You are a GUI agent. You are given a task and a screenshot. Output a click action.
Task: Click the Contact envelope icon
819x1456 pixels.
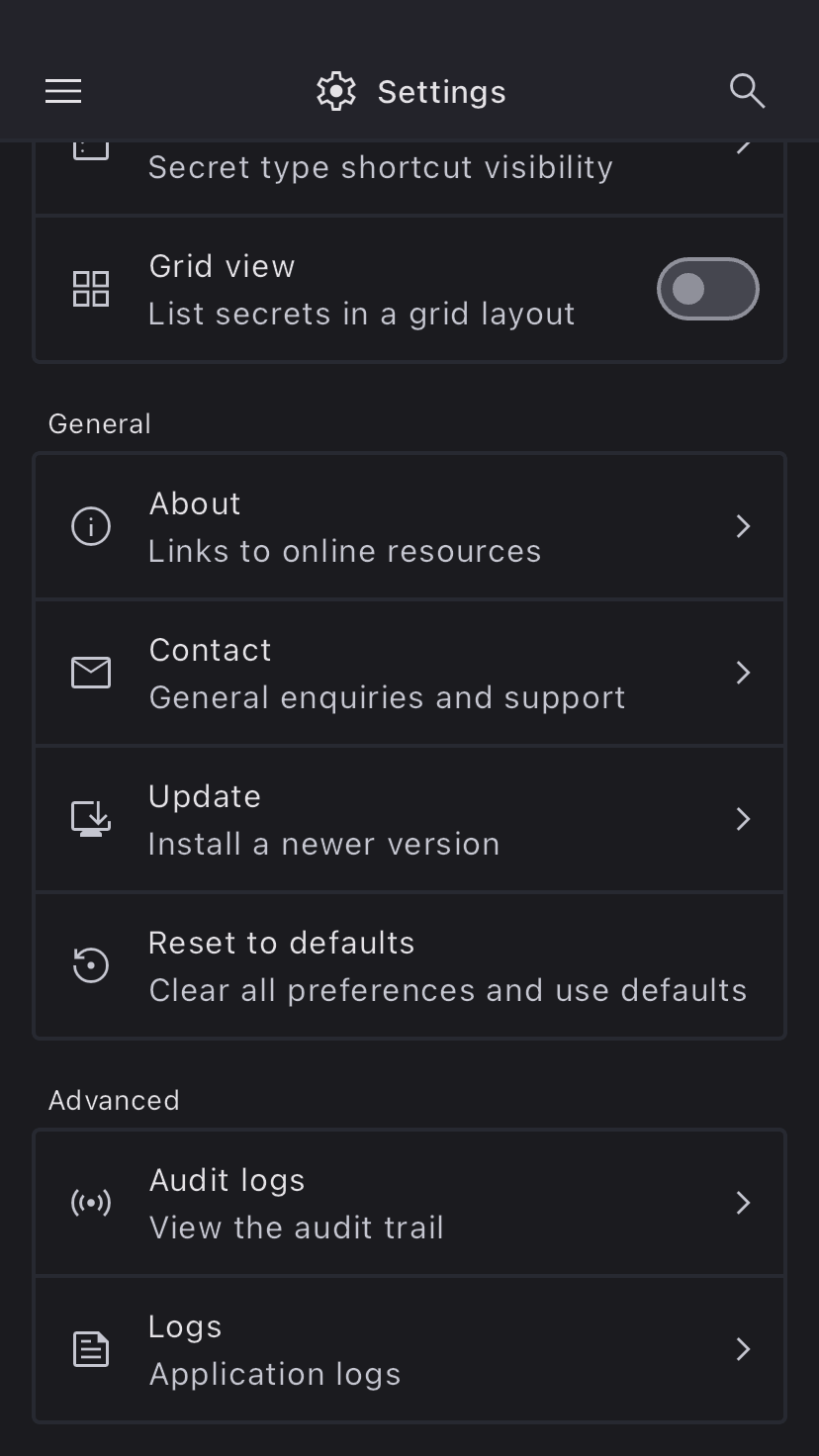[91, 673]
